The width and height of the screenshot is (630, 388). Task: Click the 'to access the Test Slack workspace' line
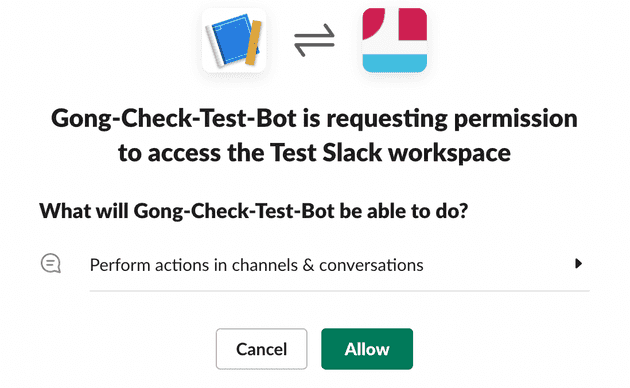[314, 153]
